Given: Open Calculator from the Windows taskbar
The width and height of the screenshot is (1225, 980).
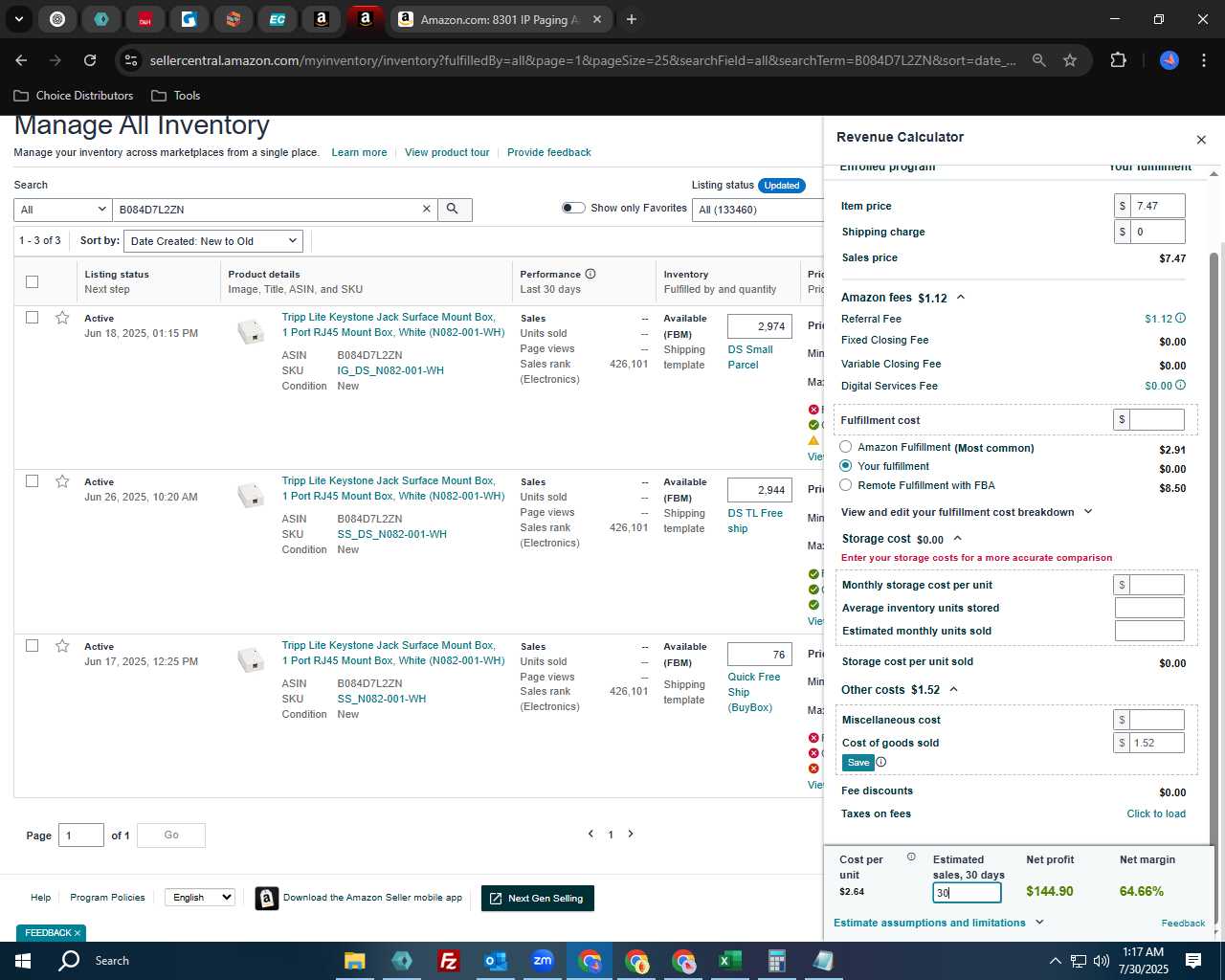Looking at the screenshot, I should point(776,961).
